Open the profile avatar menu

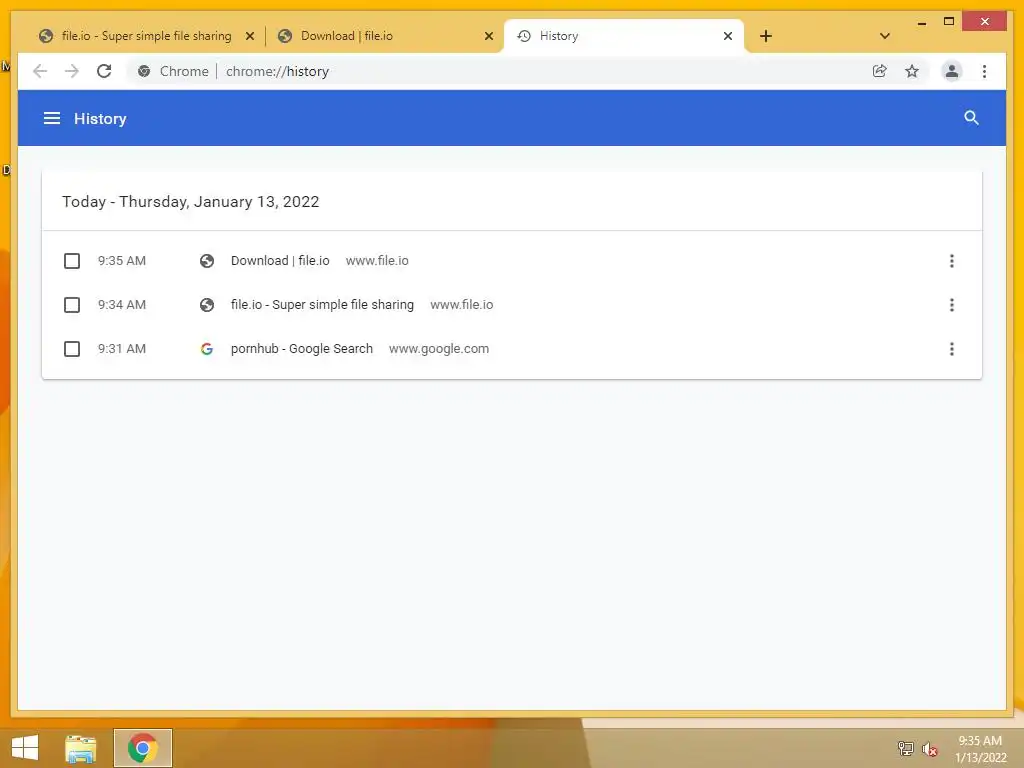point(952,71)
